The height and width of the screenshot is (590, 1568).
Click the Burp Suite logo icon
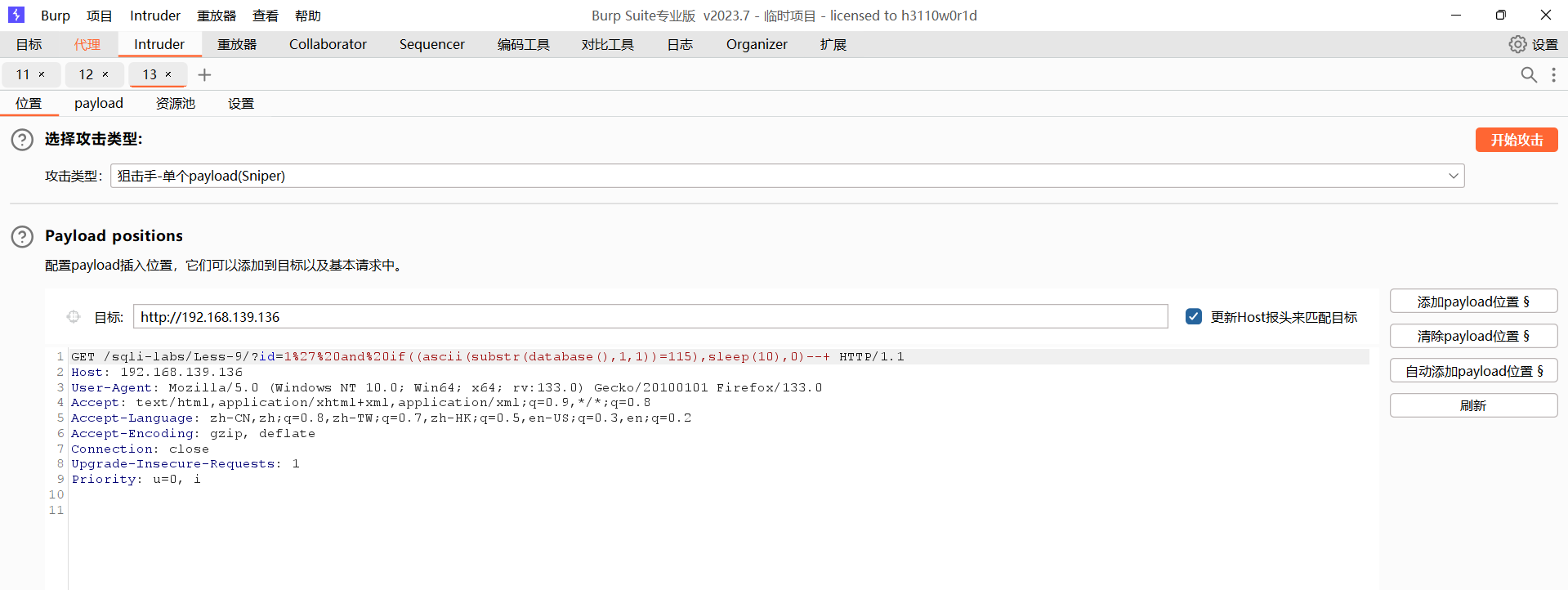16,15
